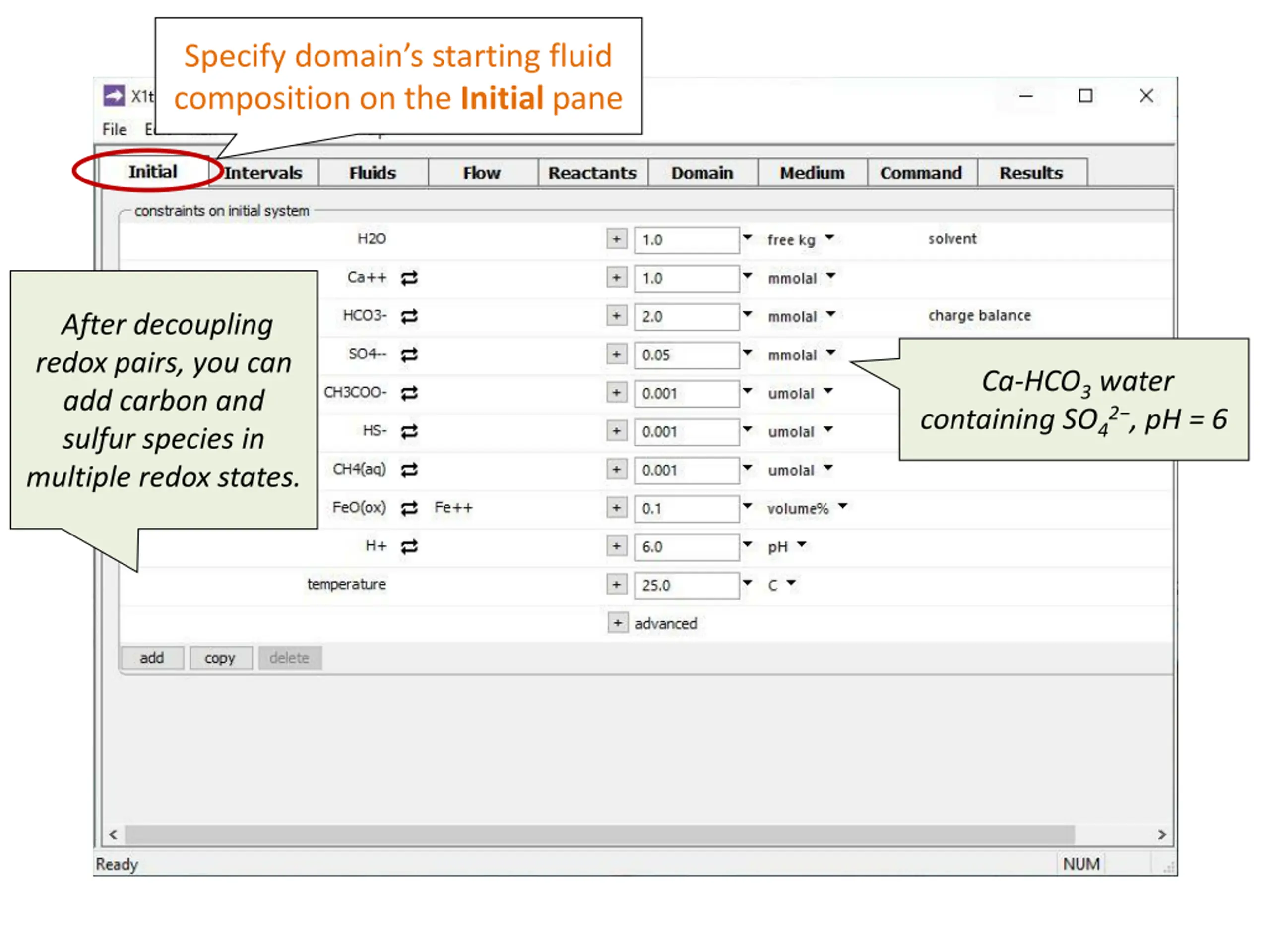This screenshot has height=952, width=1270.
Task: Click the swap icon next to CH4(aq)
Action: pos(409,470)
